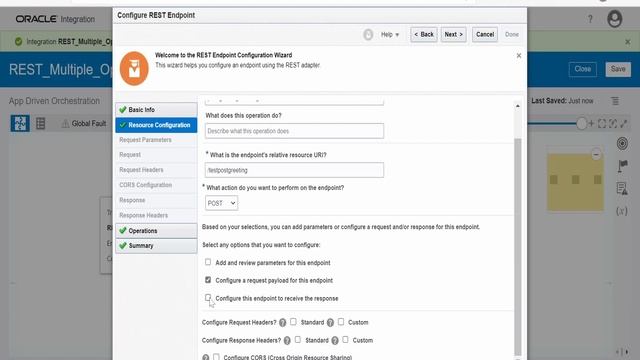The height and width of the screenshot is (360, 640).
Task: Click the Next button
Action: 453,35
